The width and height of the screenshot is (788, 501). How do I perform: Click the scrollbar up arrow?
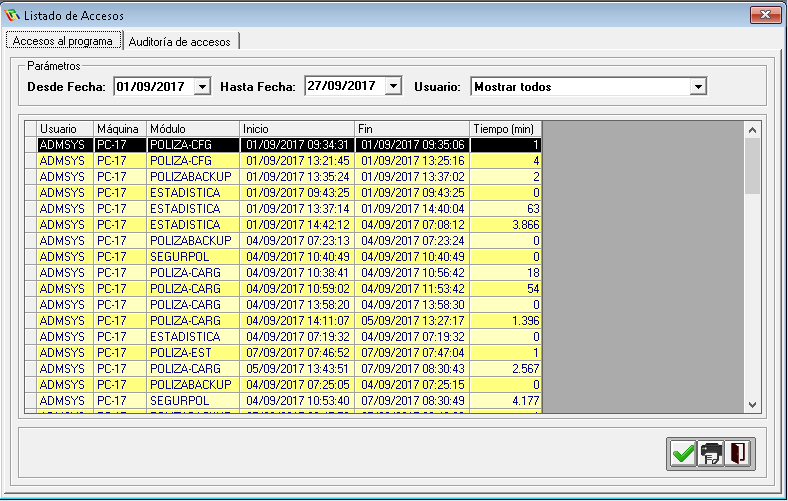[752, 130]
